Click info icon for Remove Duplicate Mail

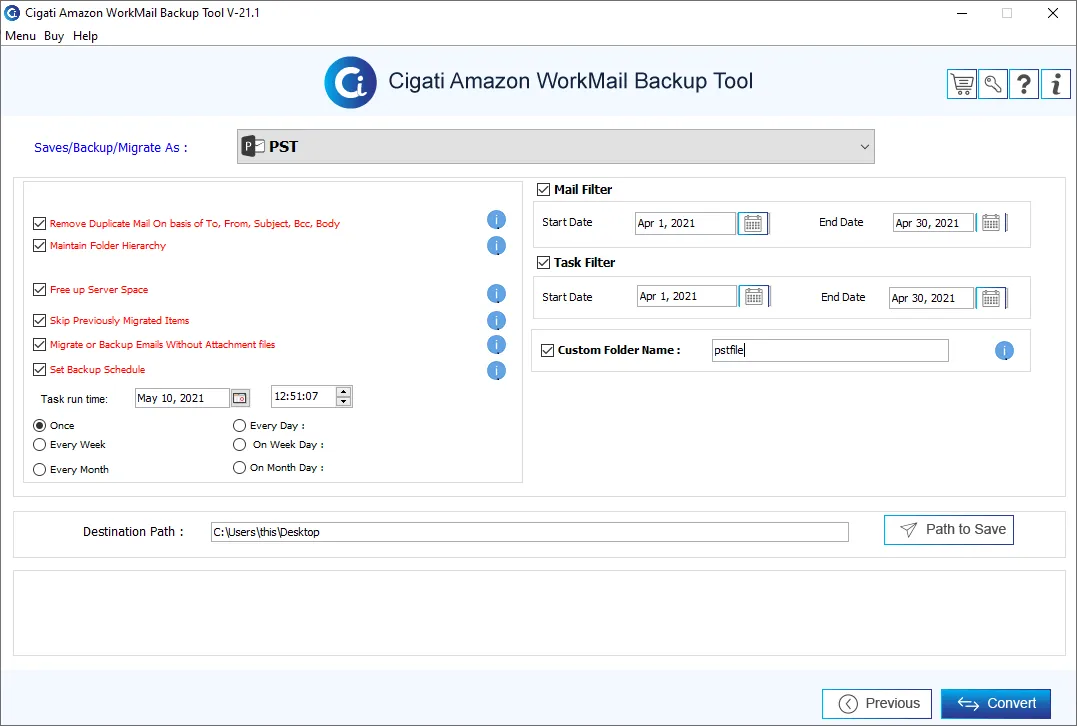pos(497,220)
